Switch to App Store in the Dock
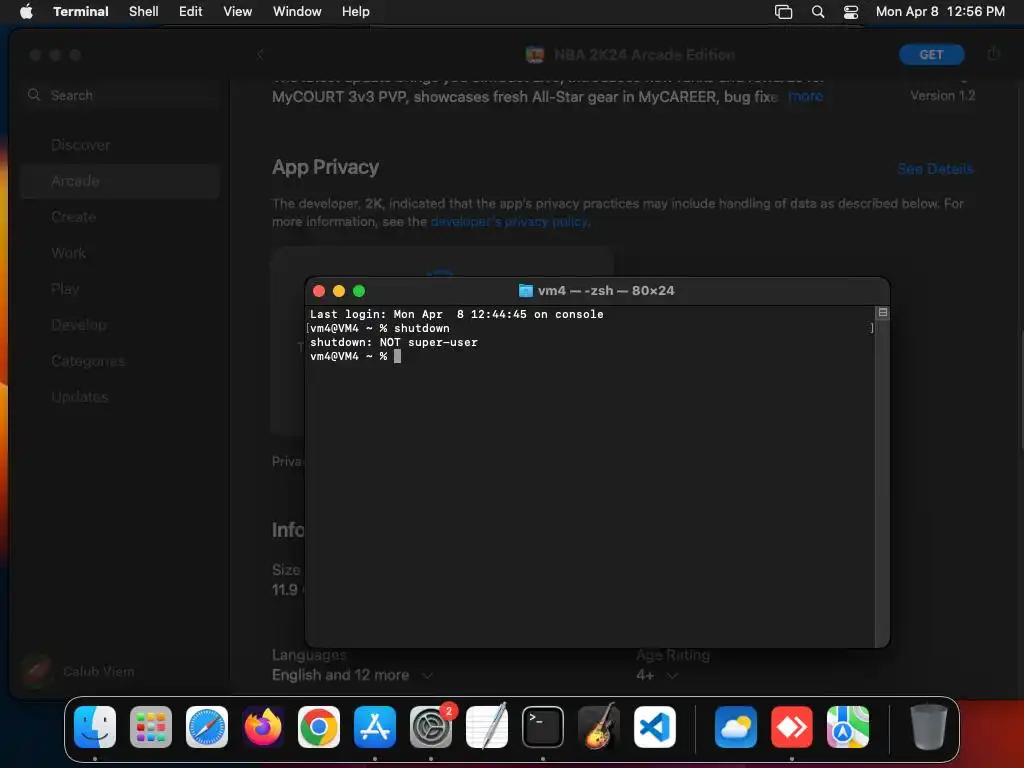The image size is (1024, 768). coord(375,727)
